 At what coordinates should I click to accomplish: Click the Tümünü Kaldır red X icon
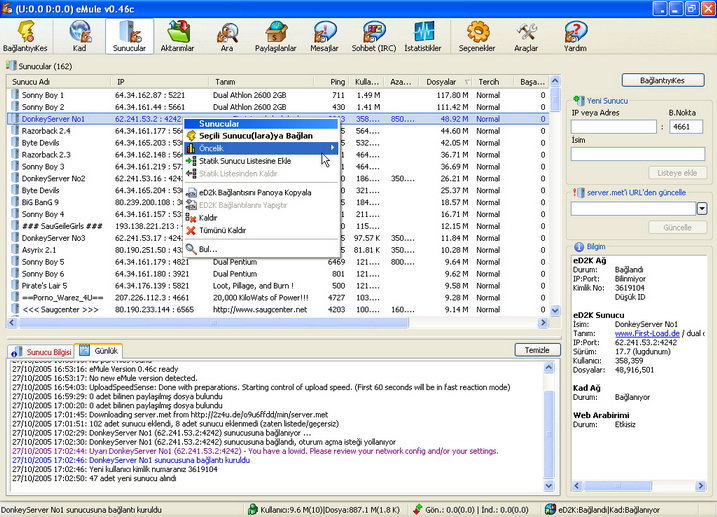pyautogui.click(x=191, y=230)
